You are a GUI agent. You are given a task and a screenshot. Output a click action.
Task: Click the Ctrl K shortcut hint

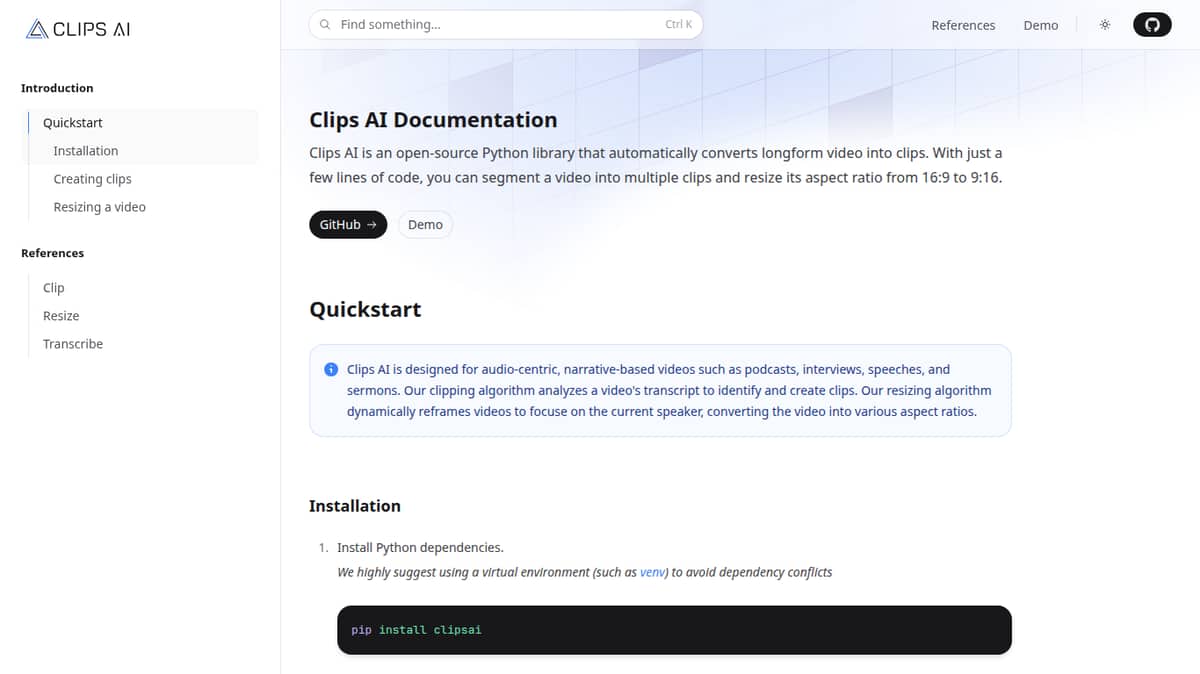point(679,25)
